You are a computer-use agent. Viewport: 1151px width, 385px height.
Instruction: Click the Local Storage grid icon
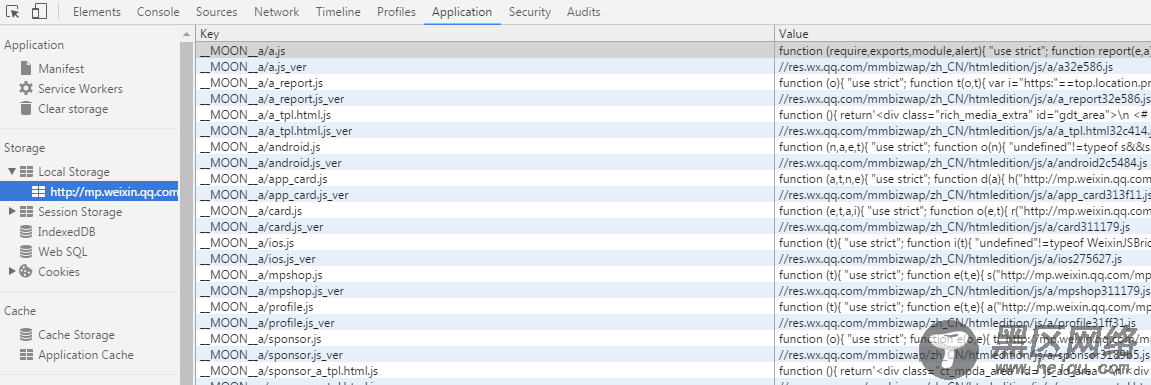point(26,172)
